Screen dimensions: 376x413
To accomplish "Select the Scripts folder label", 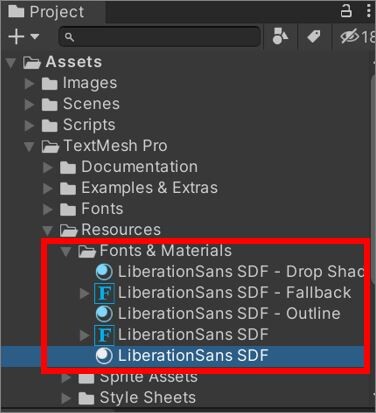I will pos(89,125).
